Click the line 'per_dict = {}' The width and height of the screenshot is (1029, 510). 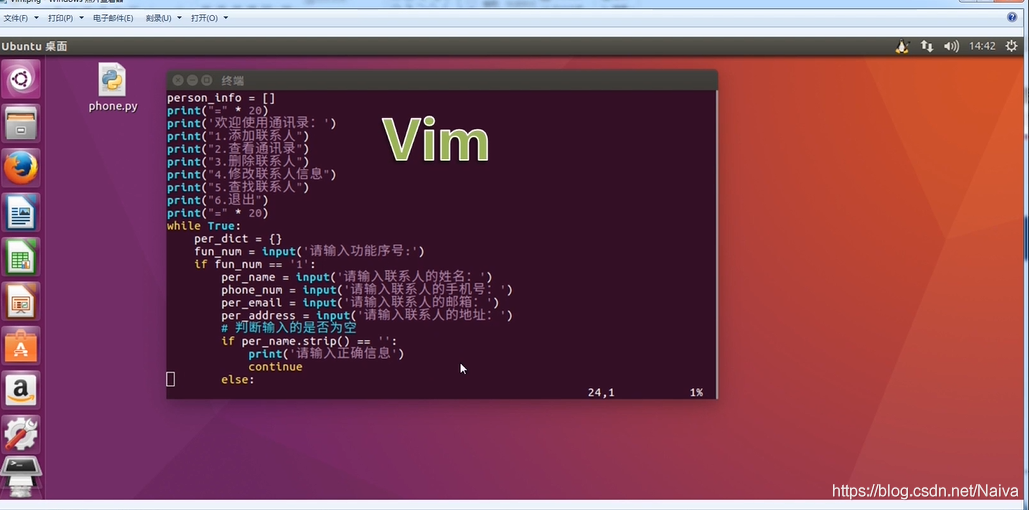tap(238, 239)
